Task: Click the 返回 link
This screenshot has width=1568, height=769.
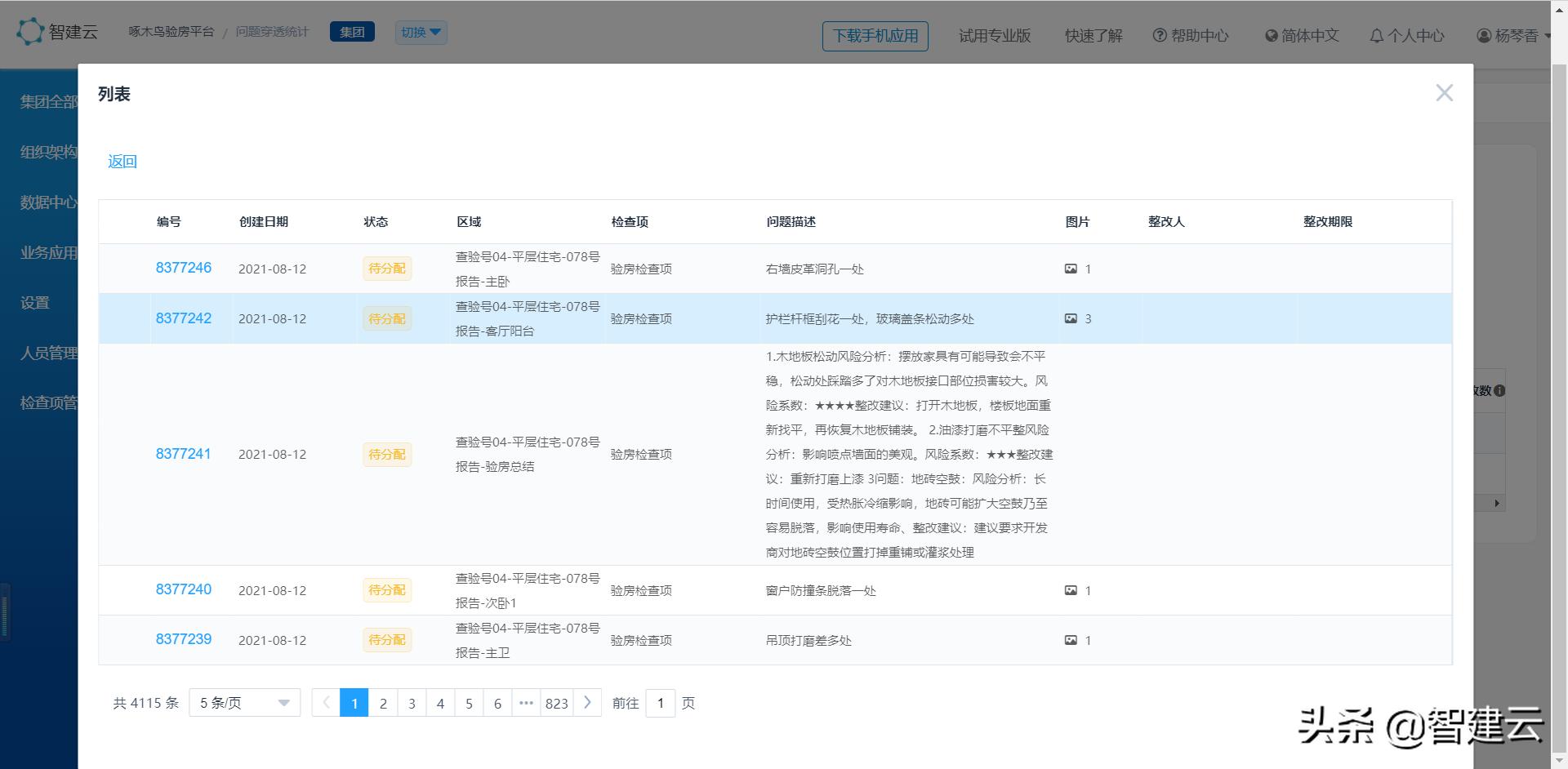Action: point(122,161)
